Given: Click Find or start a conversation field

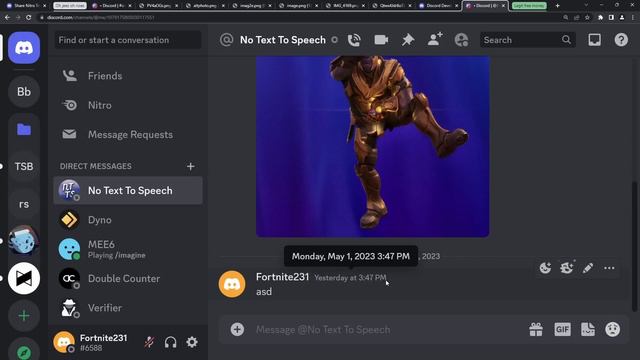Looking at the screenshot, I should (x=128, y=40).
